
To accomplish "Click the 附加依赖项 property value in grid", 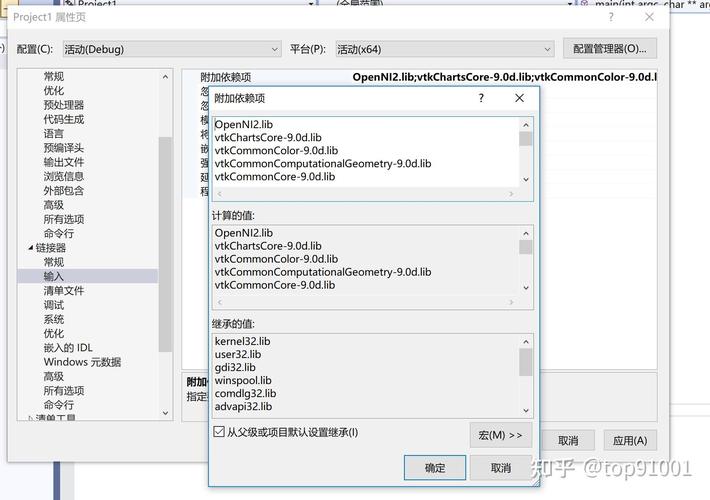I will [504, 77].
